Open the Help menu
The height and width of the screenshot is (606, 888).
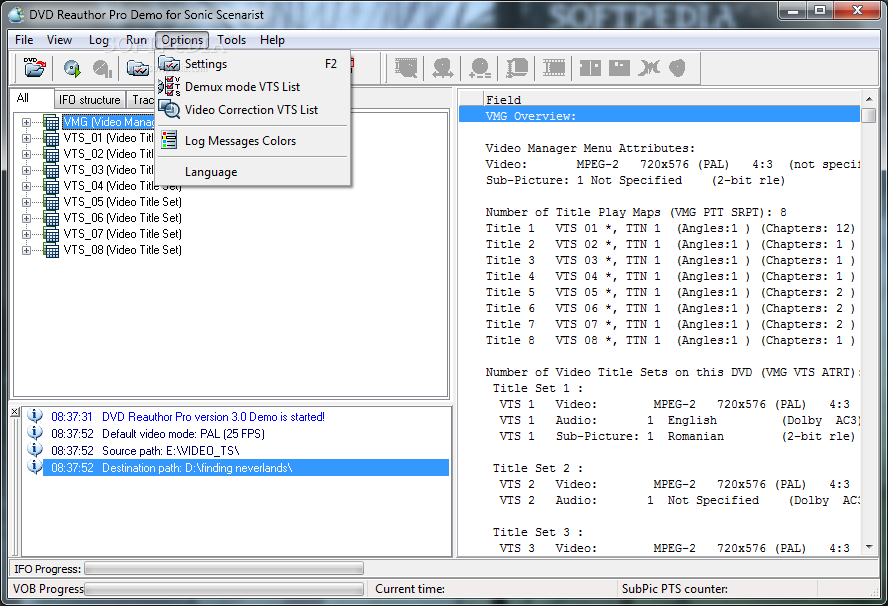click(x=272, y=40)
